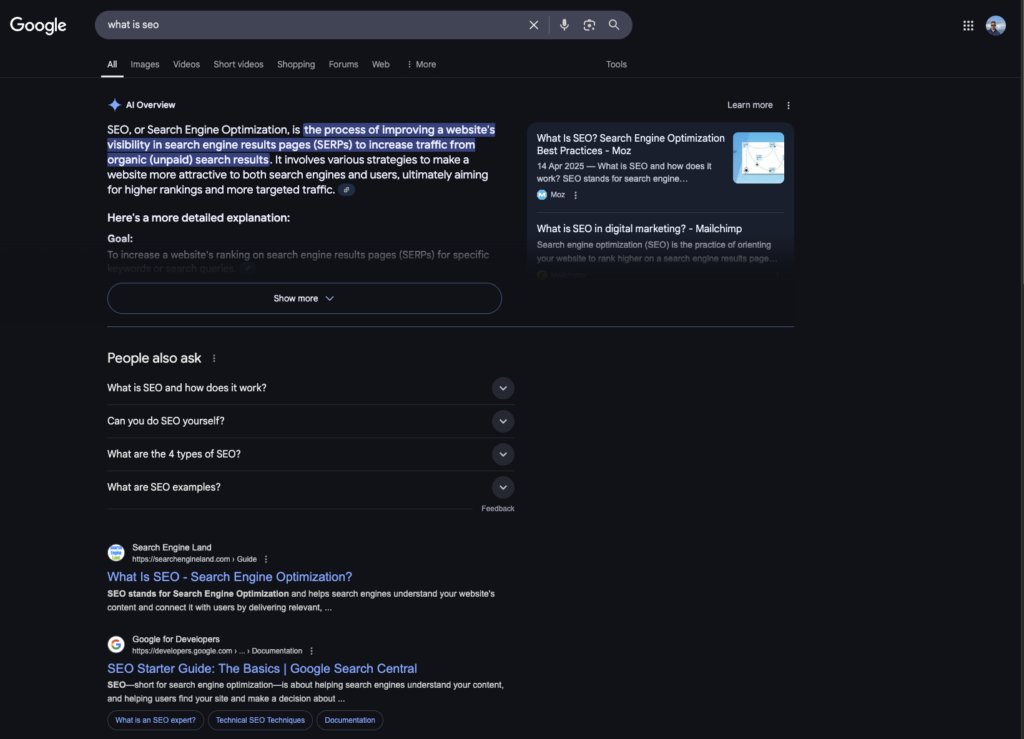Select the All results tab

(x=112, y=64)
